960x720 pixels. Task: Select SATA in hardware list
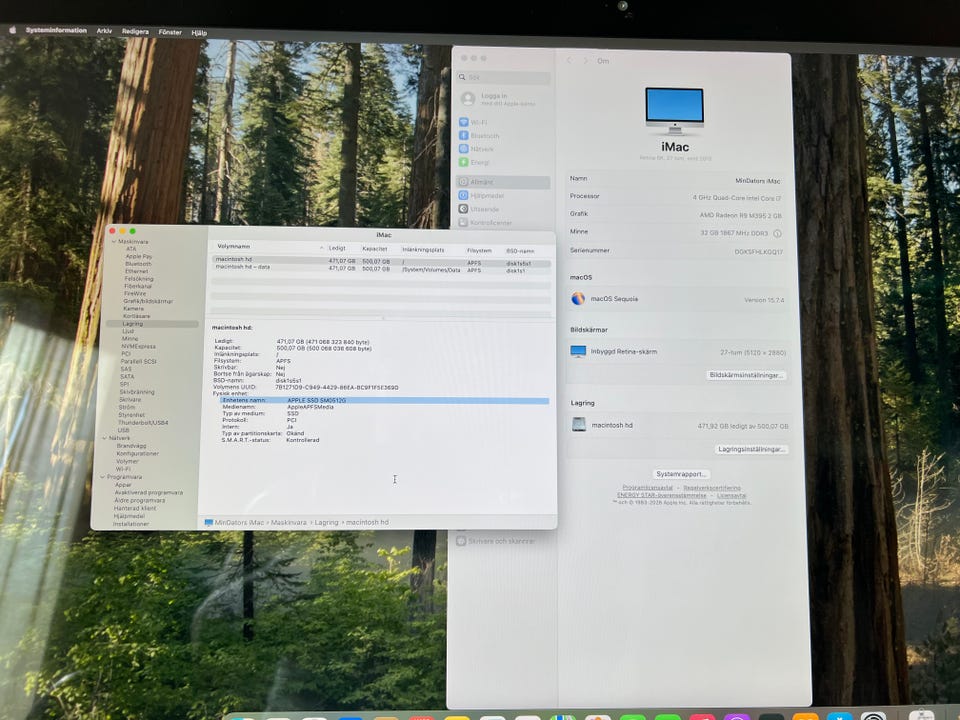(127, 377)
